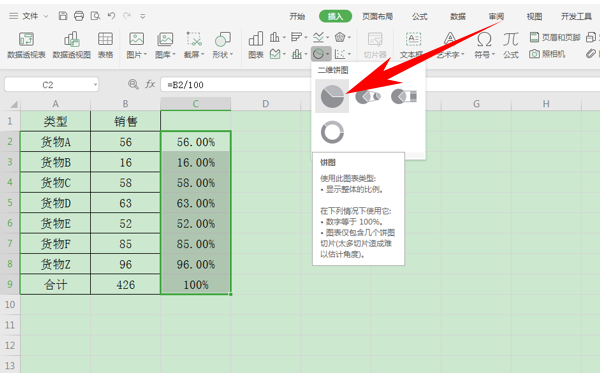600x376 pixels.
Task: Switch to the 公式 ribbon tab
Action: (419, 16)
